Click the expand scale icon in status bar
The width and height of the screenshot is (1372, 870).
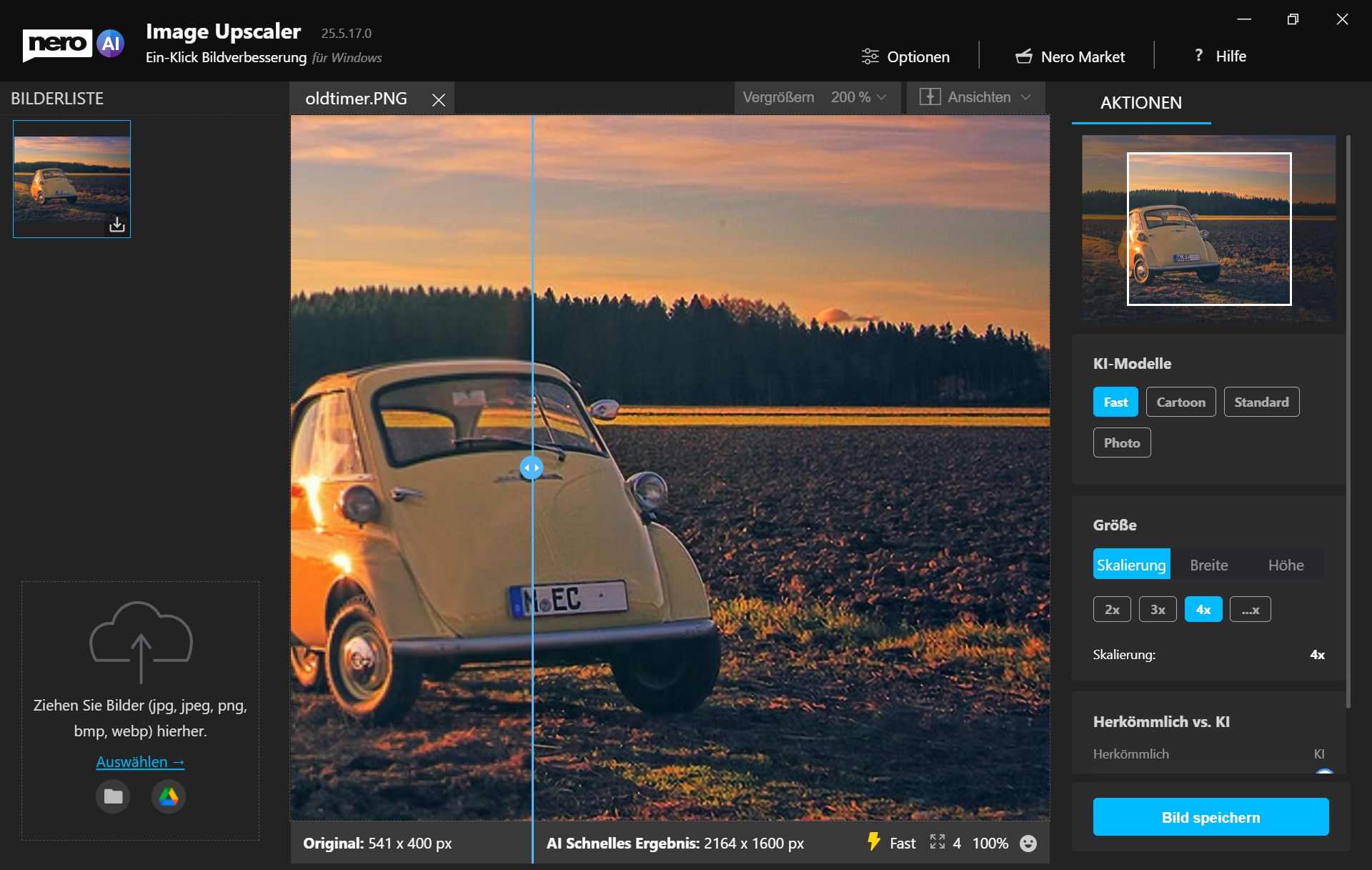[x=938, y=842]
